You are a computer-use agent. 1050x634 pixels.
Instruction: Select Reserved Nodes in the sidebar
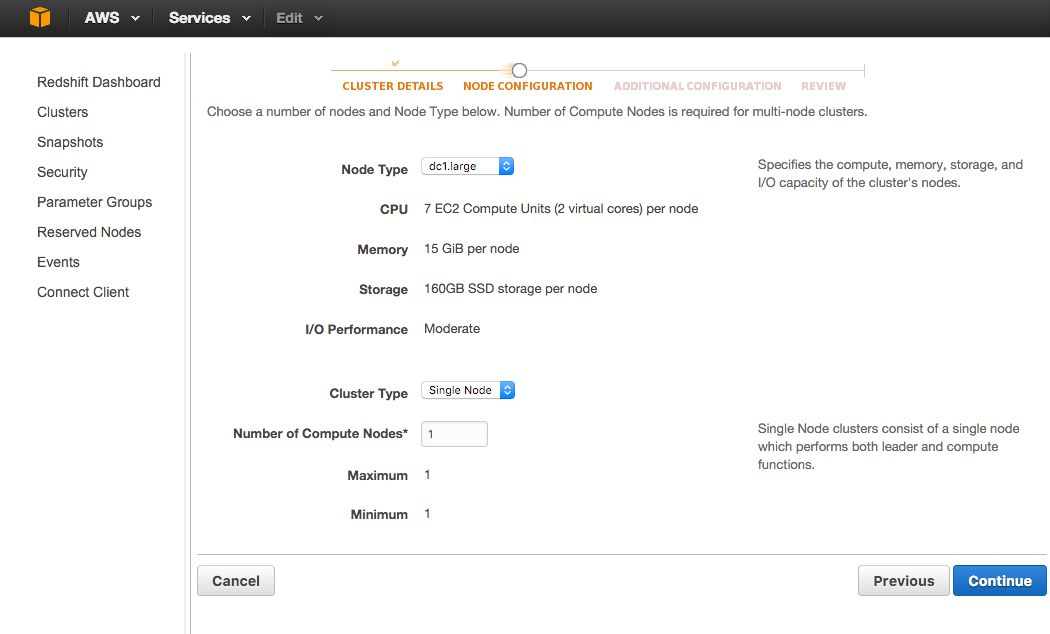coord(89,232)
